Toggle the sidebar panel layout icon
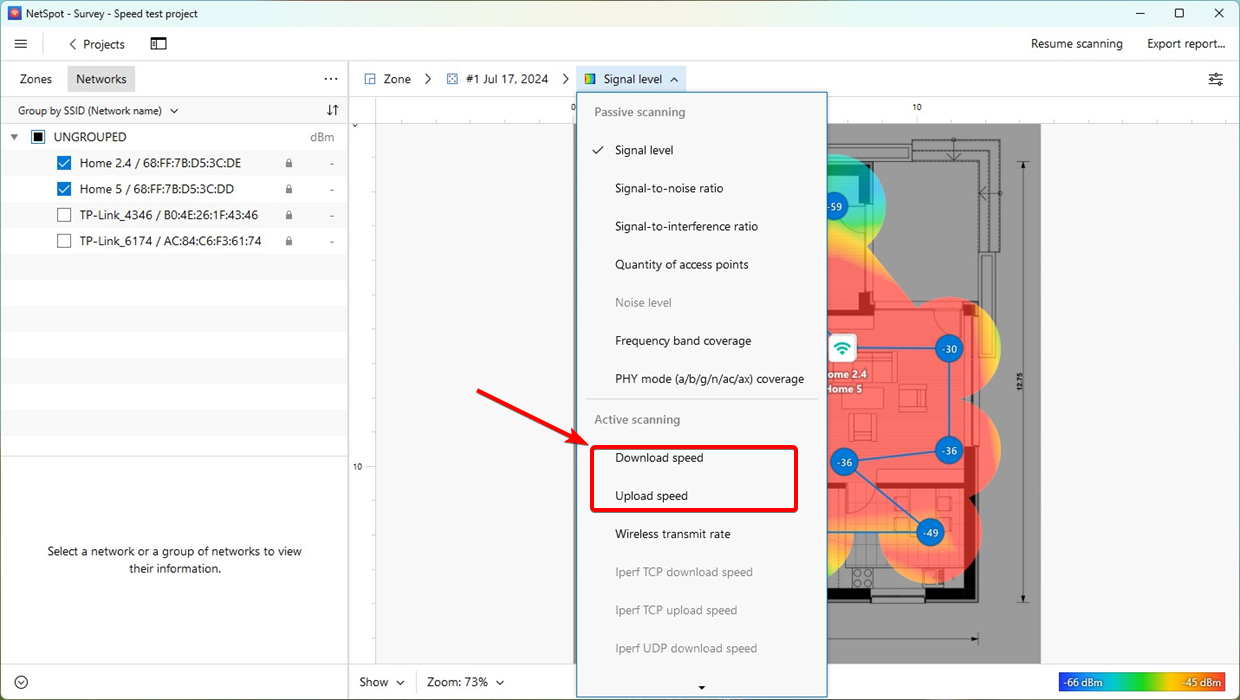The image size is (1240, 700). pyautogui.click(x=158, y=44)
